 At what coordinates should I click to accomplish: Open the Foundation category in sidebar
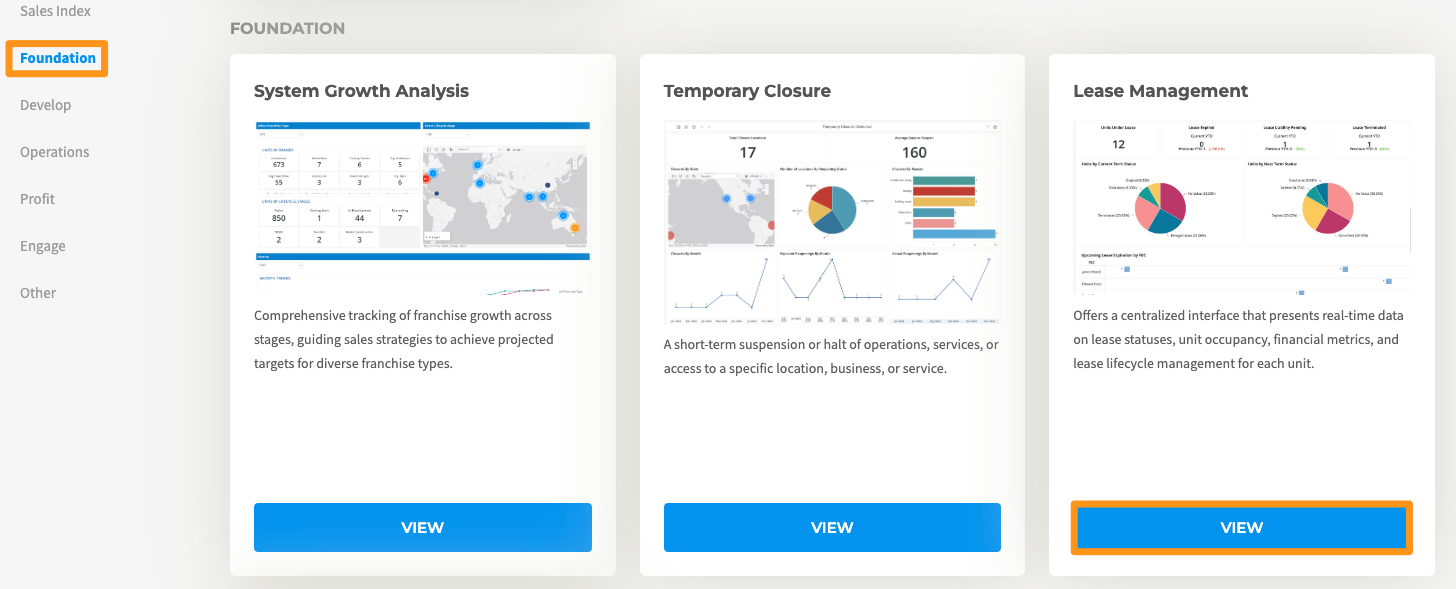(x=58, y=58)
